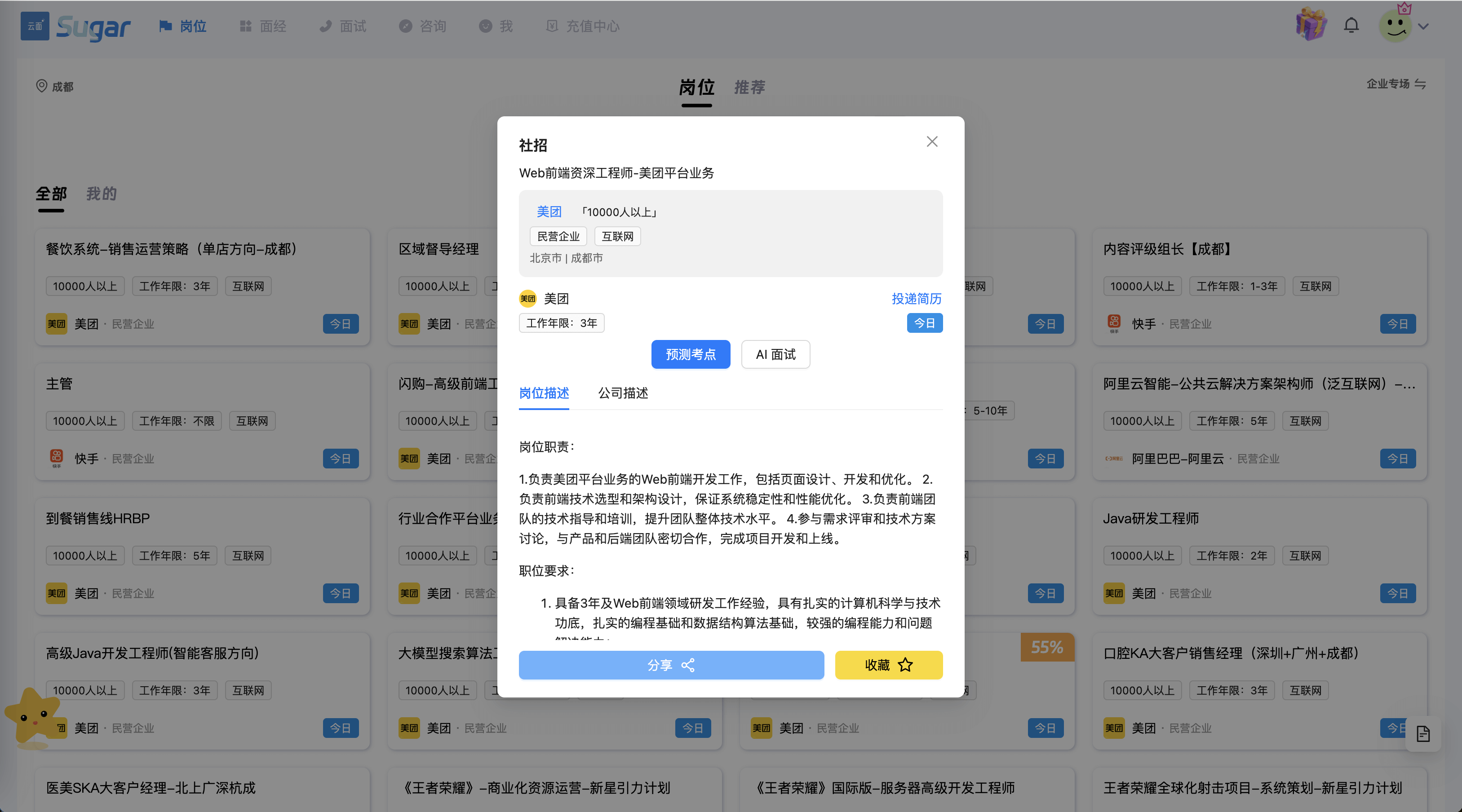This screenshot has width=1462, height=812.
Task: Open 主管 job card
Action: (x=202, y=422)
